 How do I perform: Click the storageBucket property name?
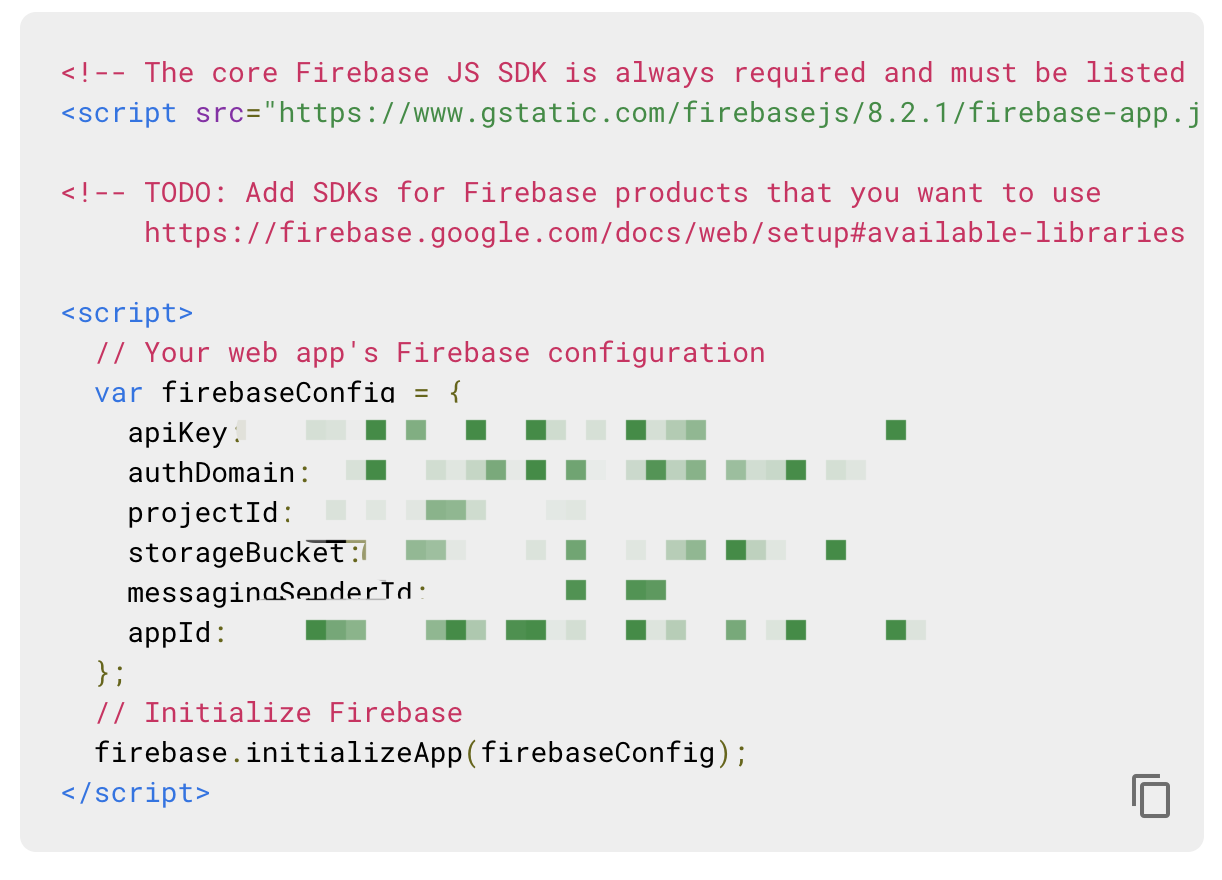(236, 553)
